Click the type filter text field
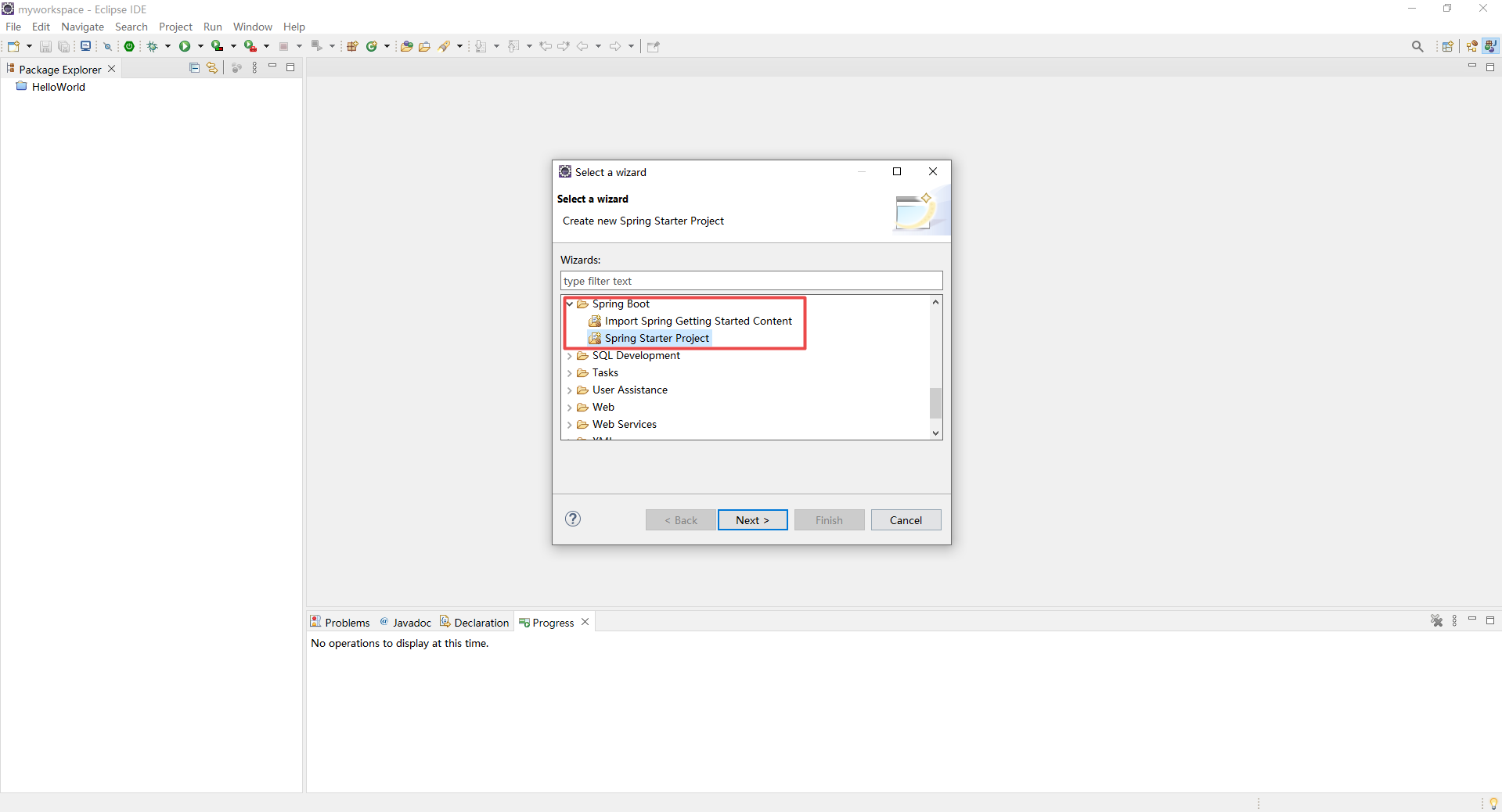 (751, 281)
